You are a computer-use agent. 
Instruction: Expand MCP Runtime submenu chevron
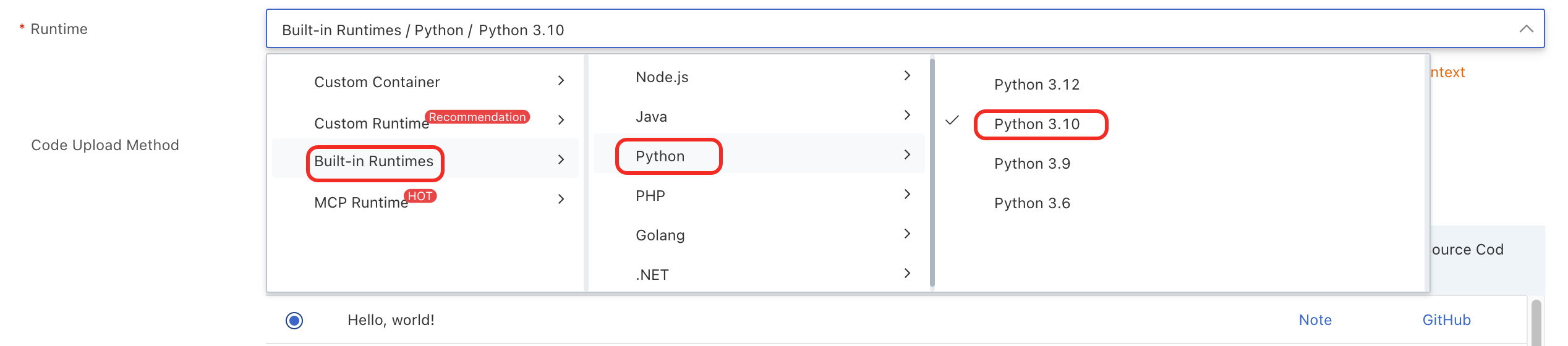pos(561,199)
